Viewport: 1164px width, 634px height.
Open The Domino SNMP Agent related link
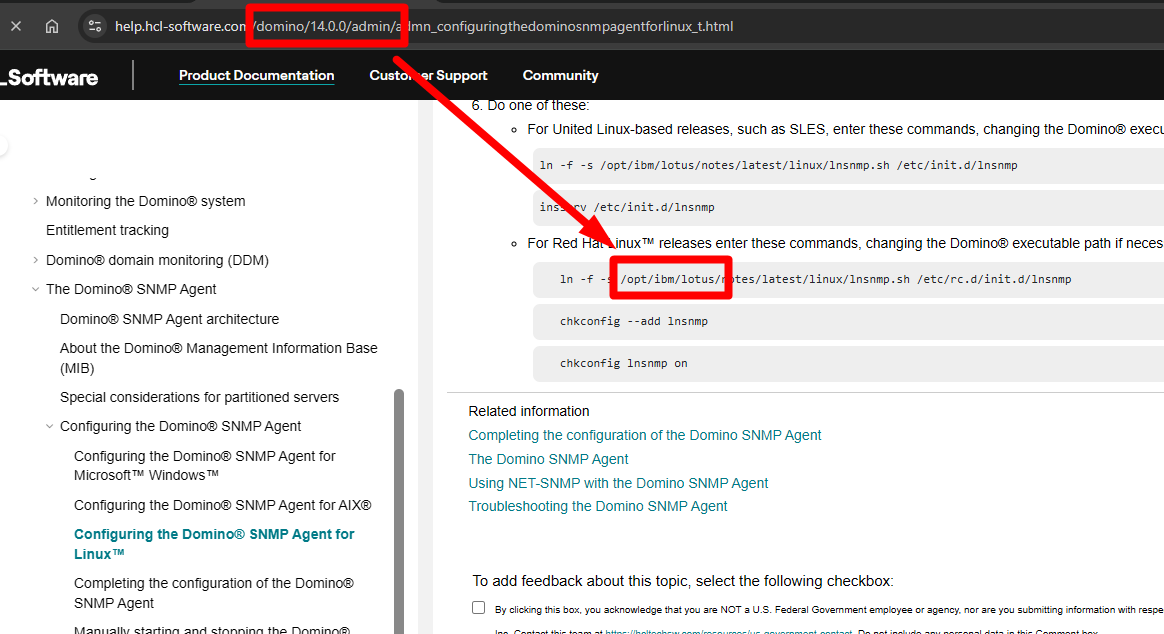(548, 459)
